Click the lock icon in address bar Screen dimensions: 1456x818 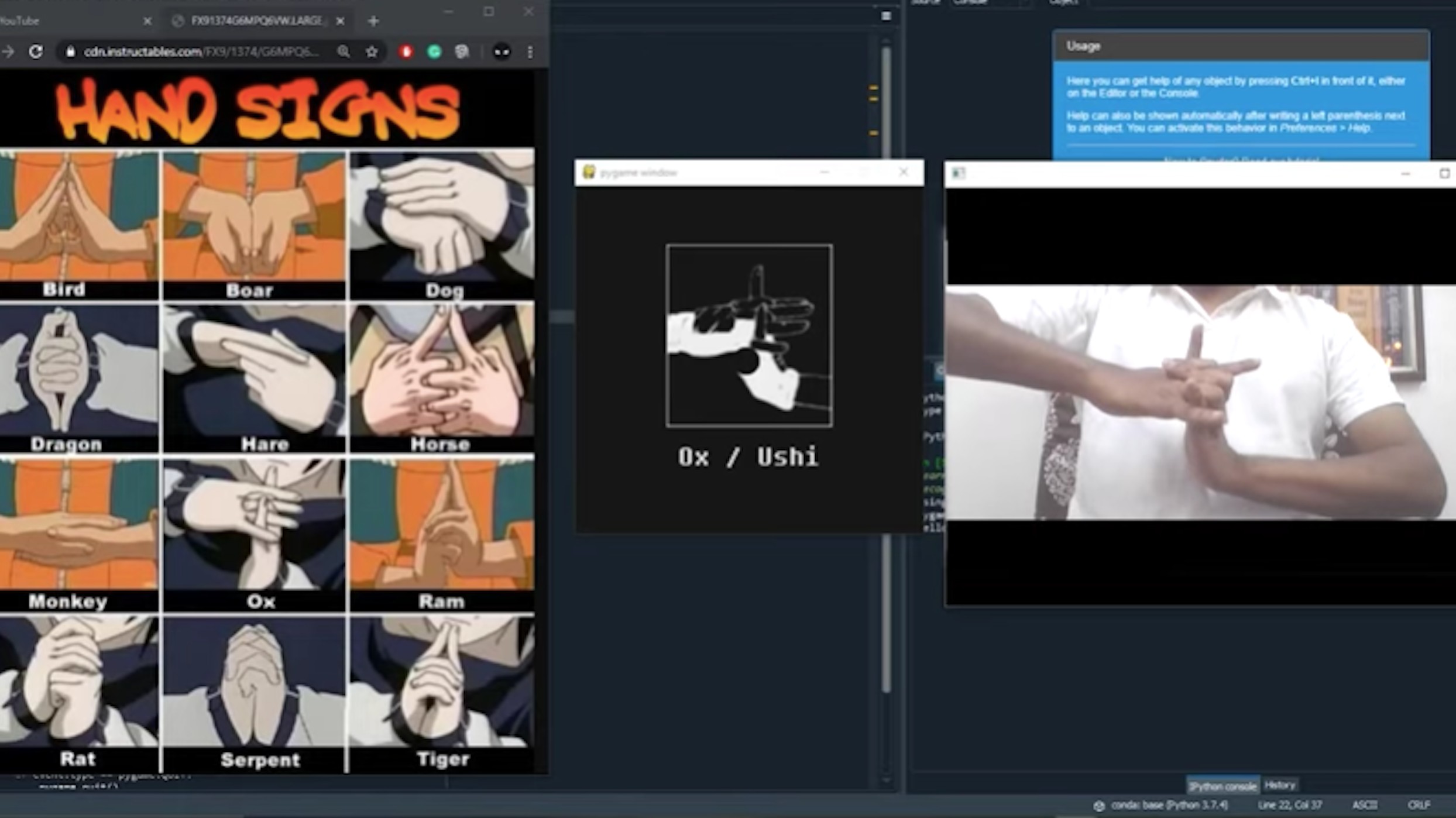point(71,51)
